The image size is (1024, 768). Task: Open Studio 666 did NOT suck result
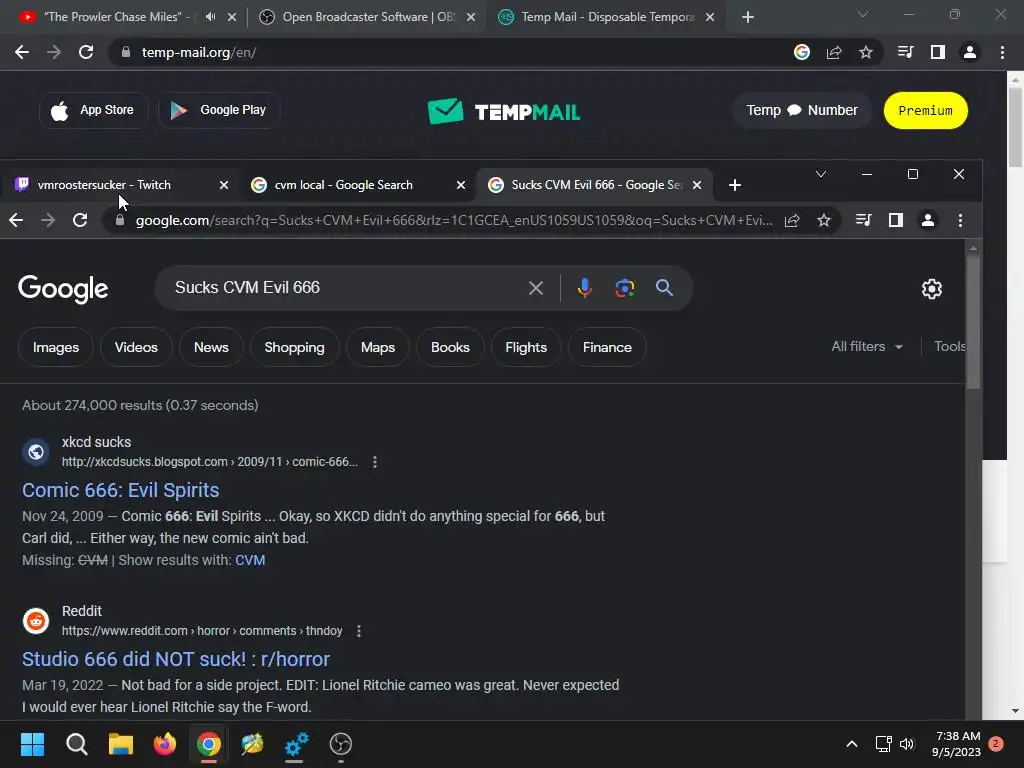point(176,660)
